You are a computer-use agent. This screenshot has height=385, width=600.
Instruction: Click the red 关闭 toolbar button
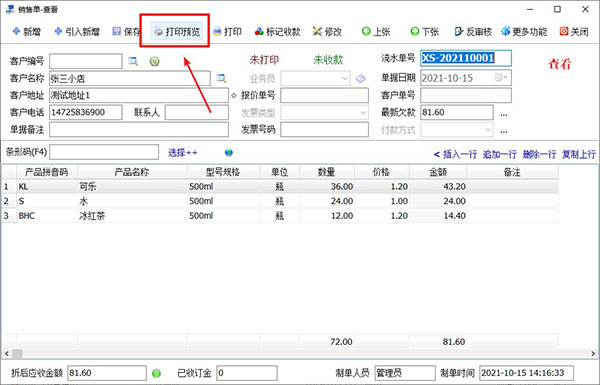pos(574,31)
